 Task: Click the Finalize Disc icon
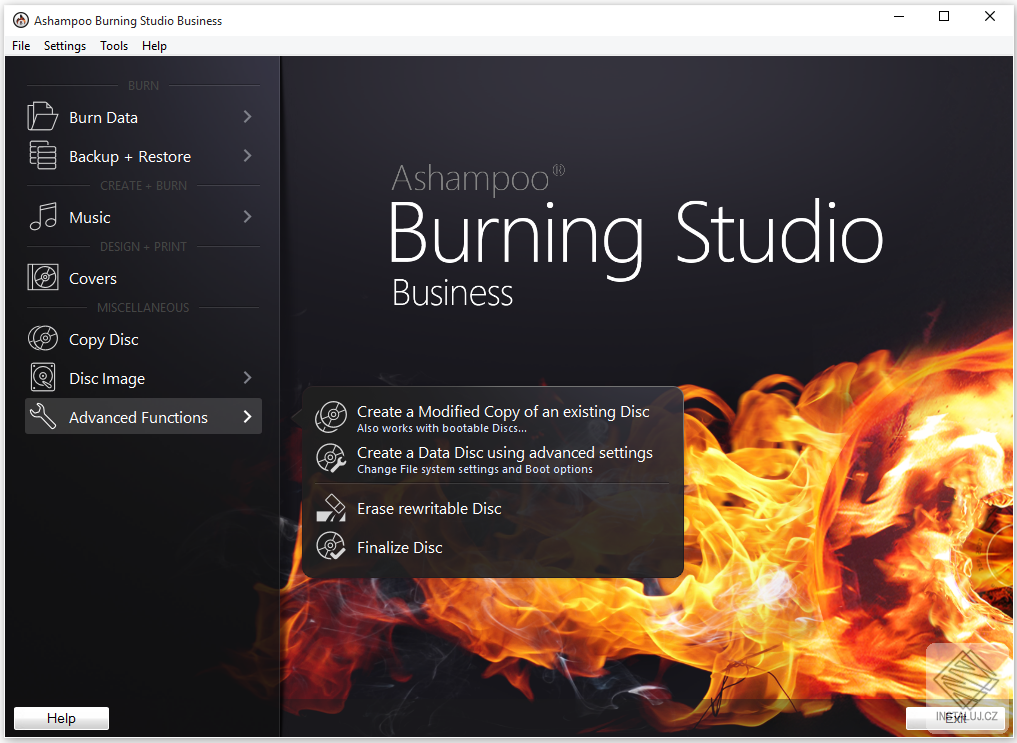(x=331, y=546)
